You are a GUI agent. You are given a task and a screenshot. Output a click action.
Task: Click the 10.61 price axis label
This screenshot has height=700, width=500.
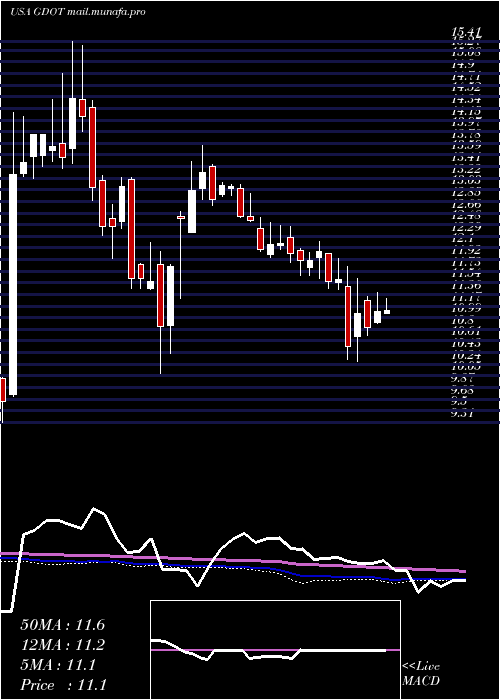click(466, 332)
